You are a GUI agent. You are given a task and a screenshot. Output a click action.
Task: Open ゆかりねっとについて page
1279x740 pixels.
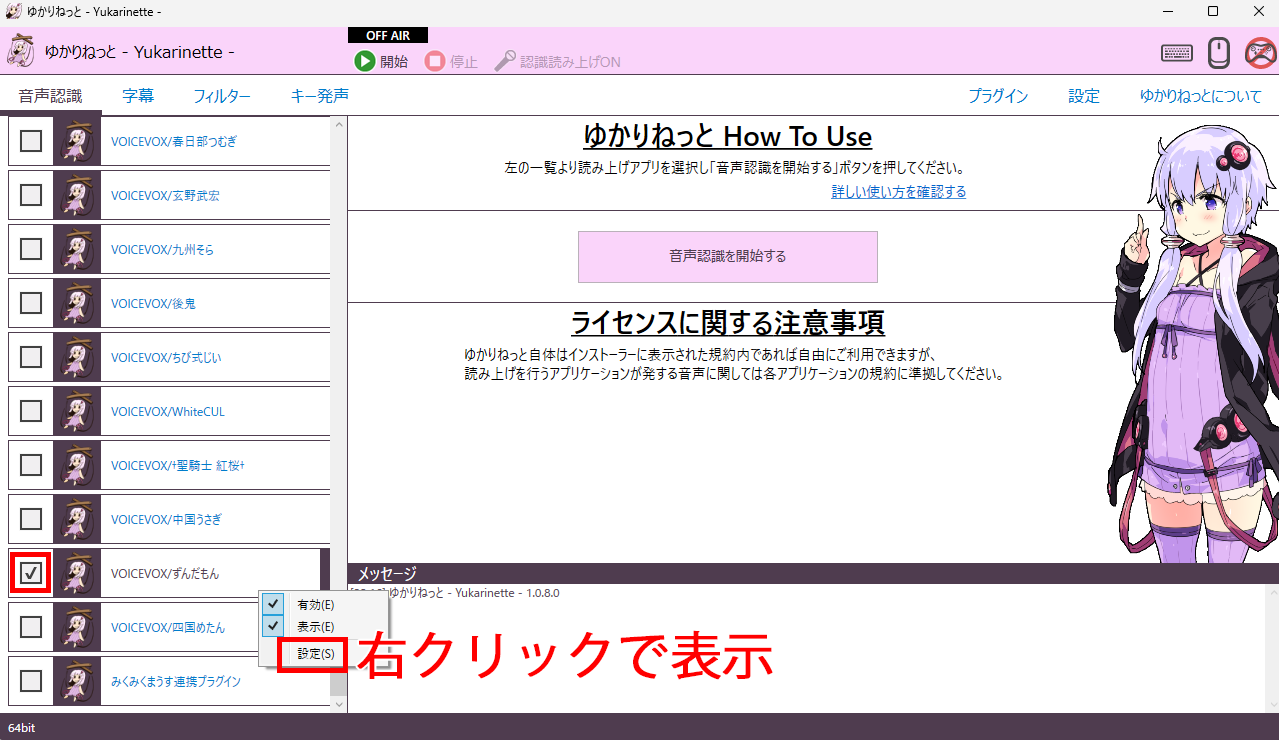click(x=1201, y=96)
